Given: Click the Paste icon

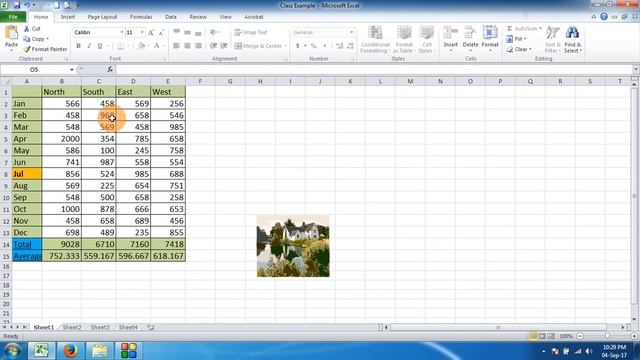Looking at the screenshot, I should point(11,33).
